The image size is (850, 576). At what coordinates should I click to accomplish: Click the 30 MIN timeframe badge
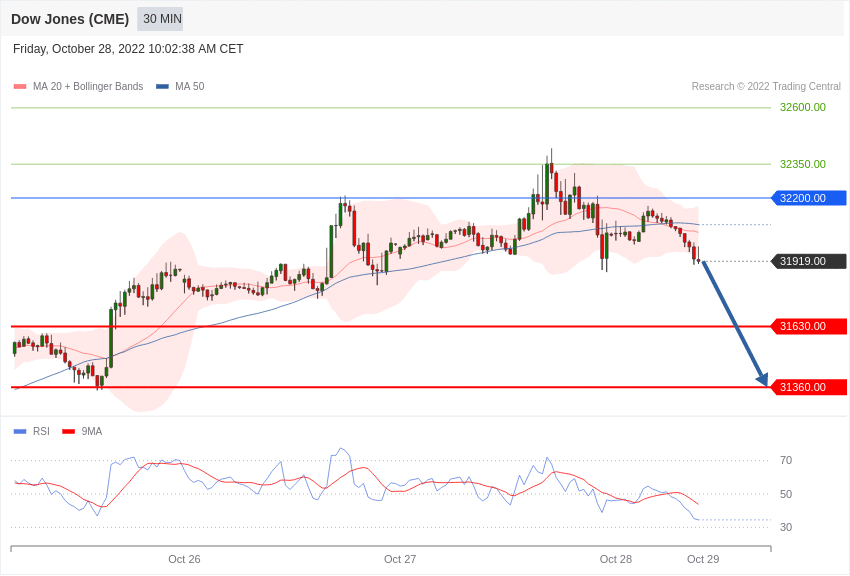(x=160, y=19)
